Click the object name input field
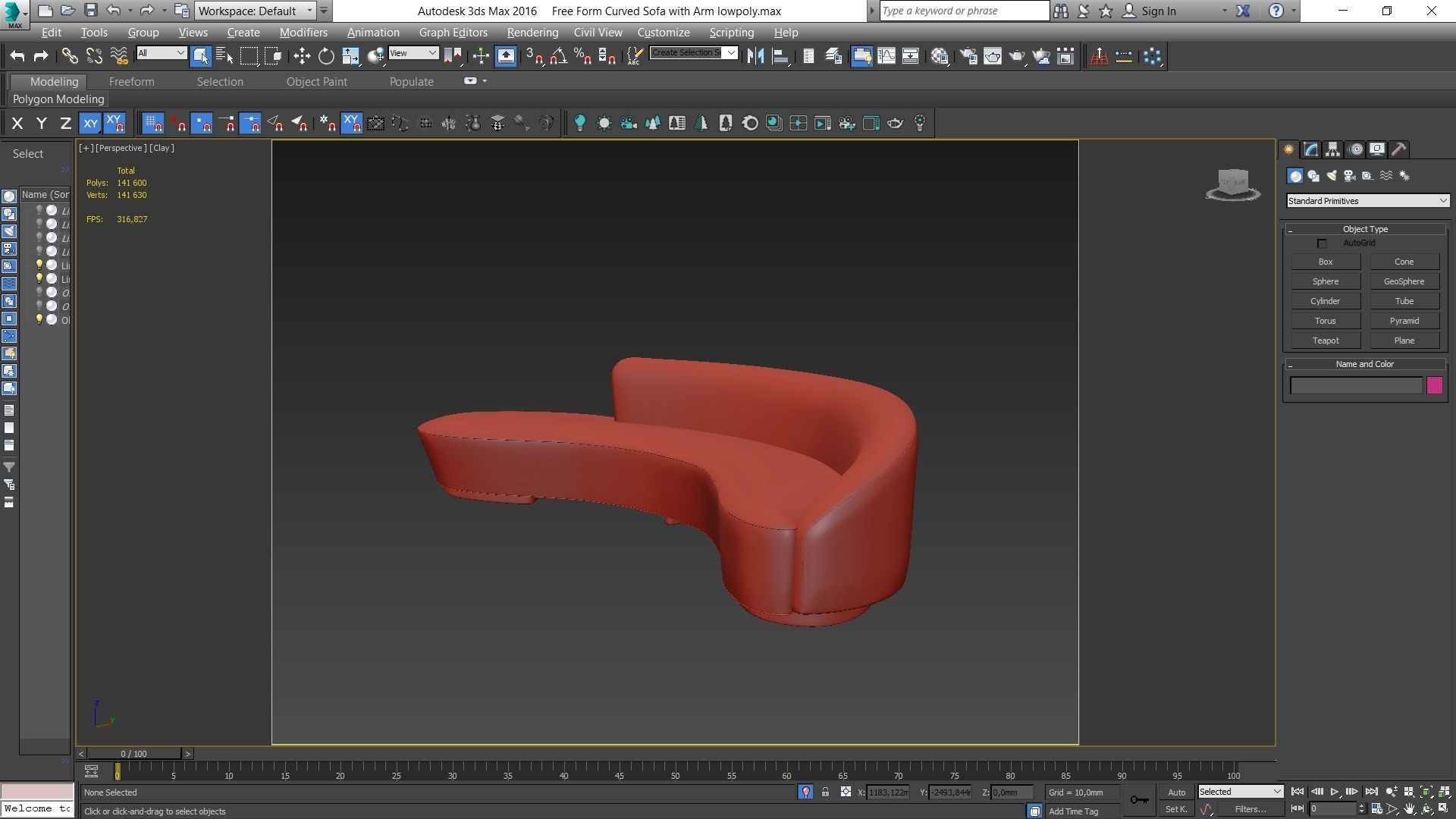 (x=1356, y=385)
